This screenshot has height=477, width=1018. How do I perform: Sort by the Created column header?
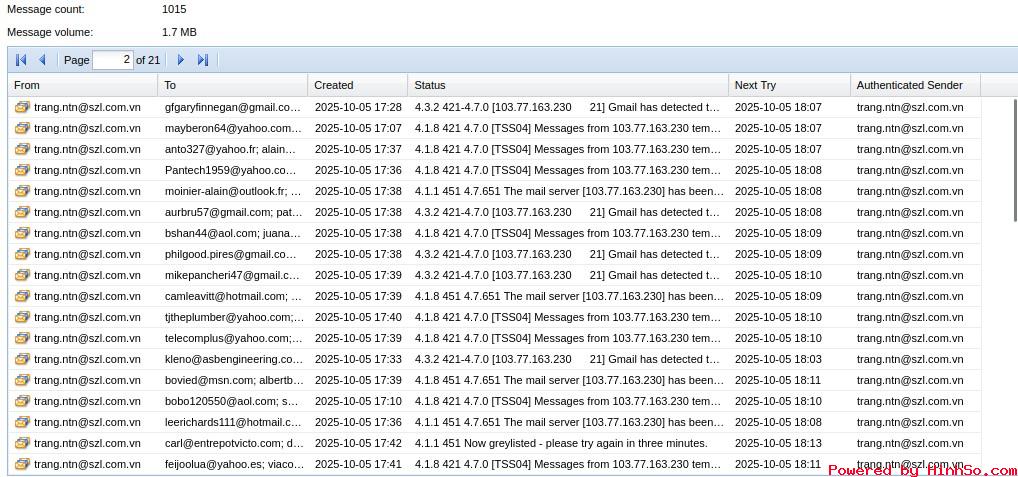coord(357,85)
